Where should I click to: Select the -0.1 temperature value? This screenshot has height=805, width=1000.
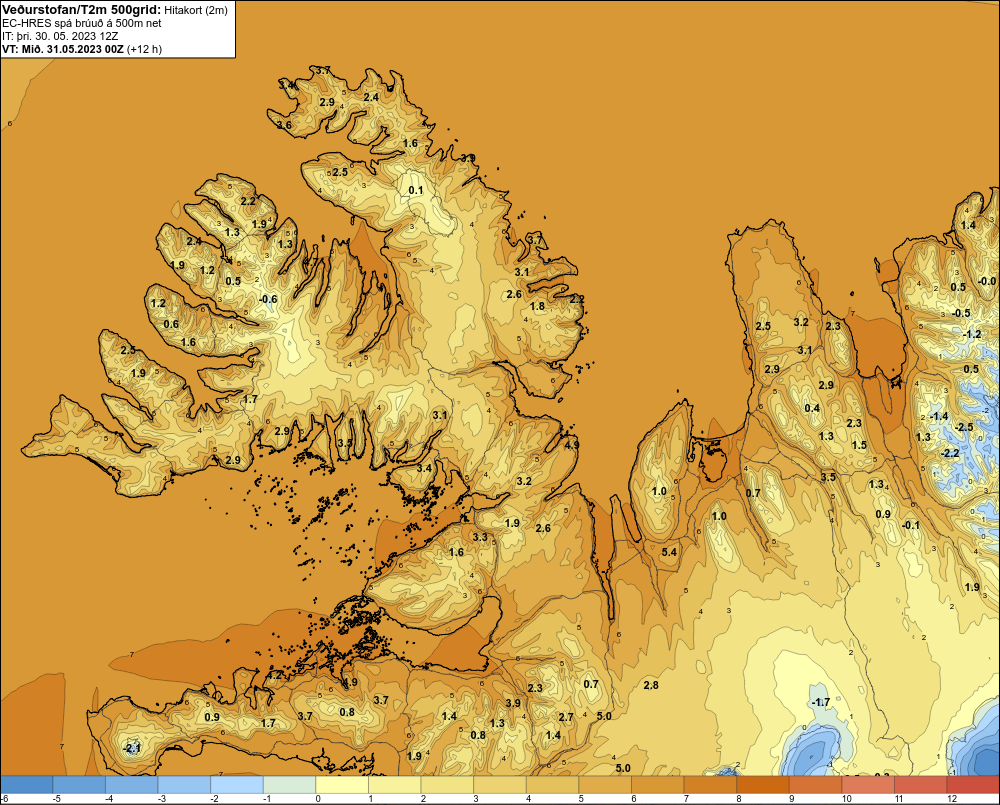point(911,525)
